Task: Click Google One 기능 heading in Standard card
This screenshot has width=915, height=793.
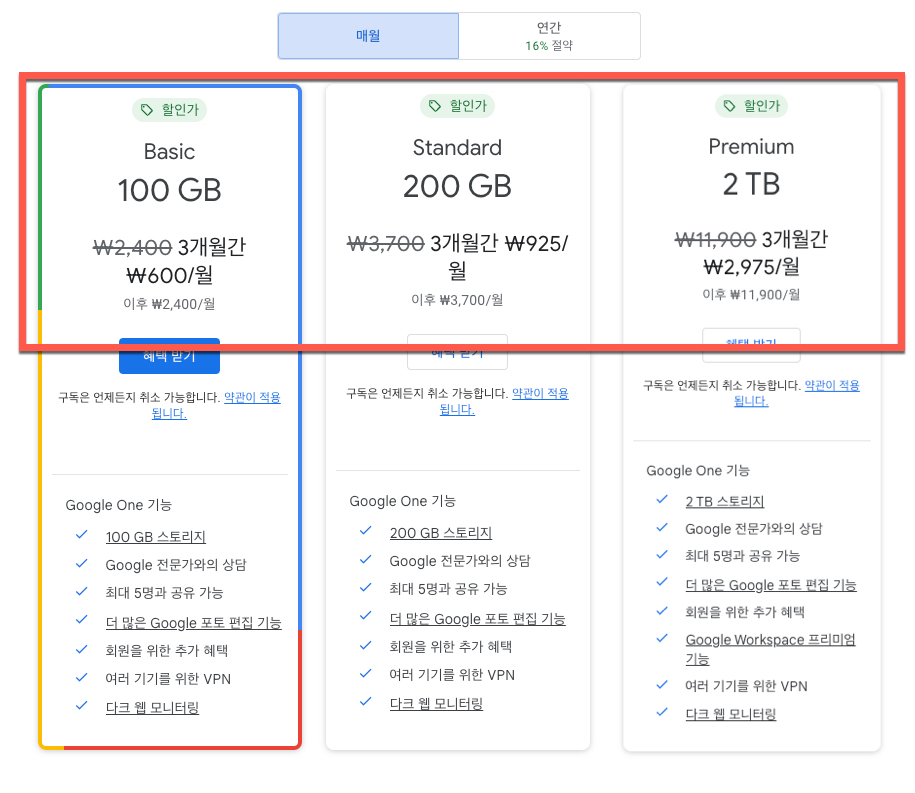Action: point(403,501)
